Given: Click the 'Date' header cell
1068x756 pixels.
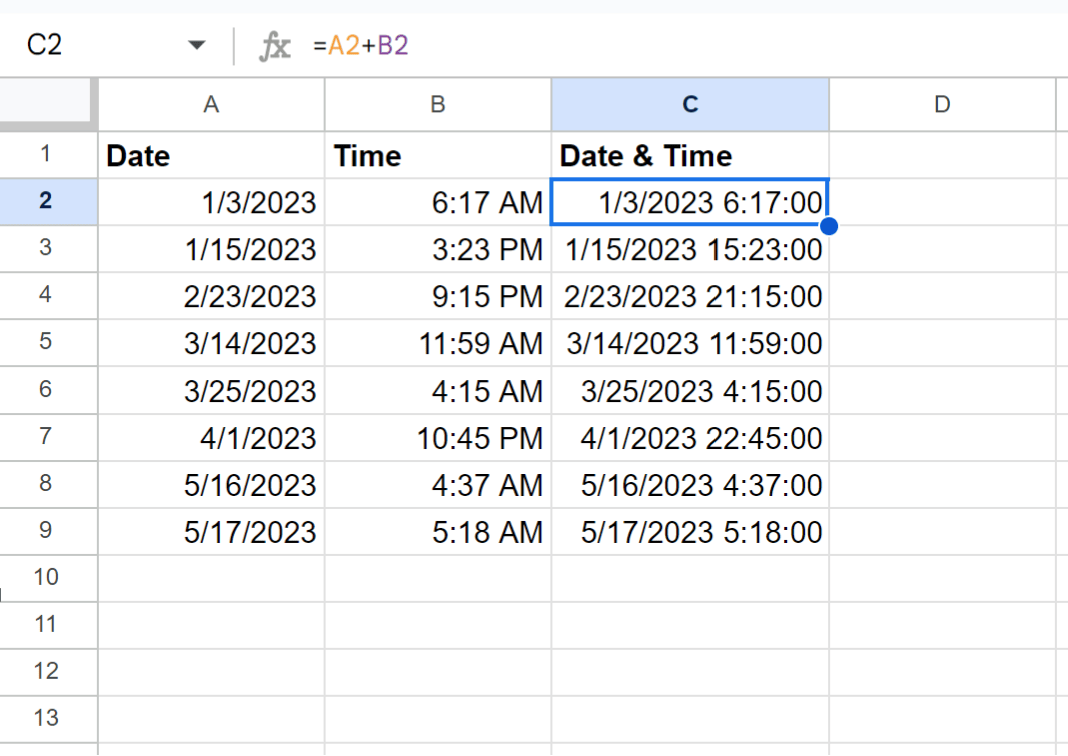Looking at the screenshot, I should [x=211, y=155].
